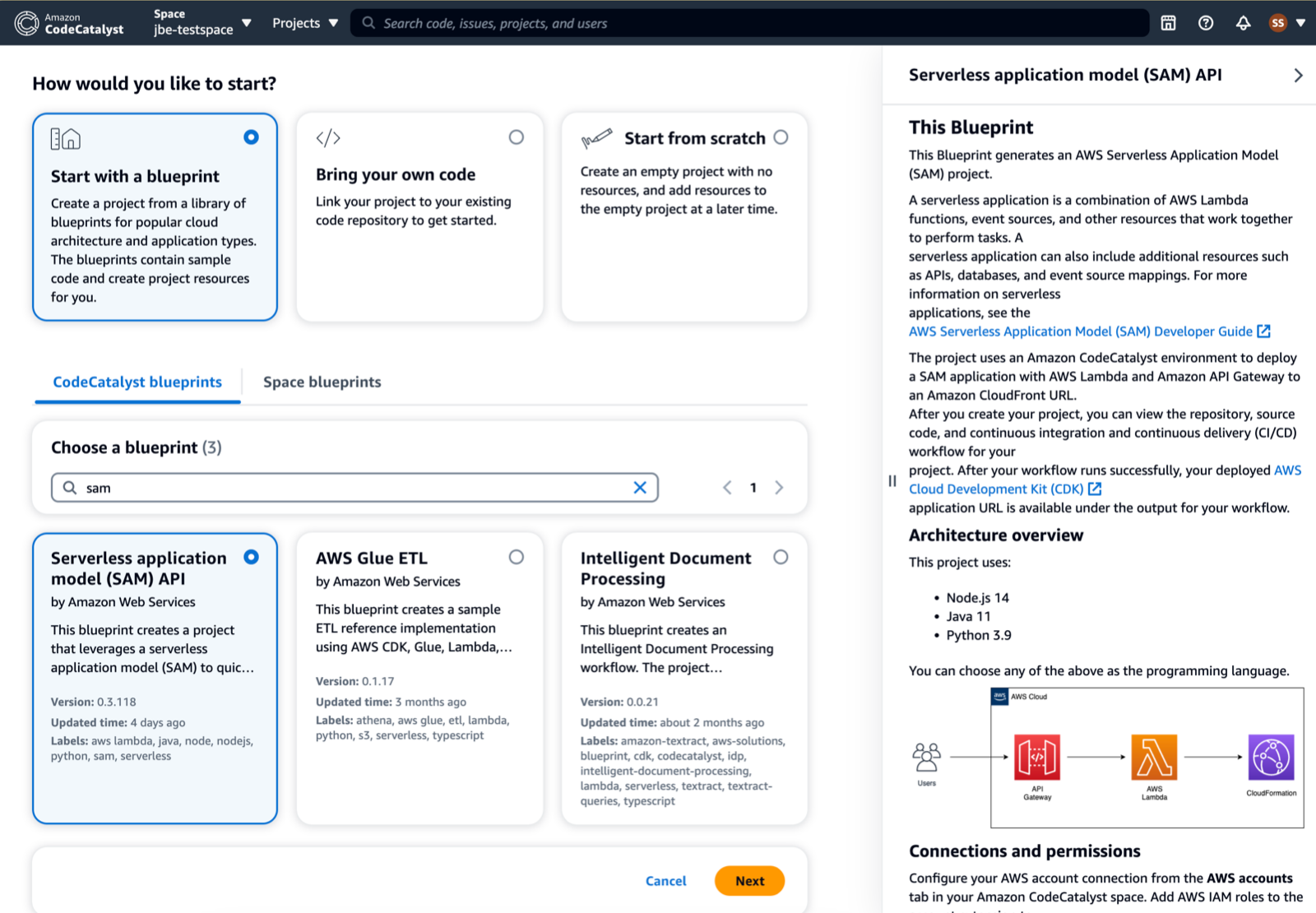This screenshot has width=1316, height=913.
Task: Open the jbe-testspace Space dropdown
Action: [x=200, y=23]
